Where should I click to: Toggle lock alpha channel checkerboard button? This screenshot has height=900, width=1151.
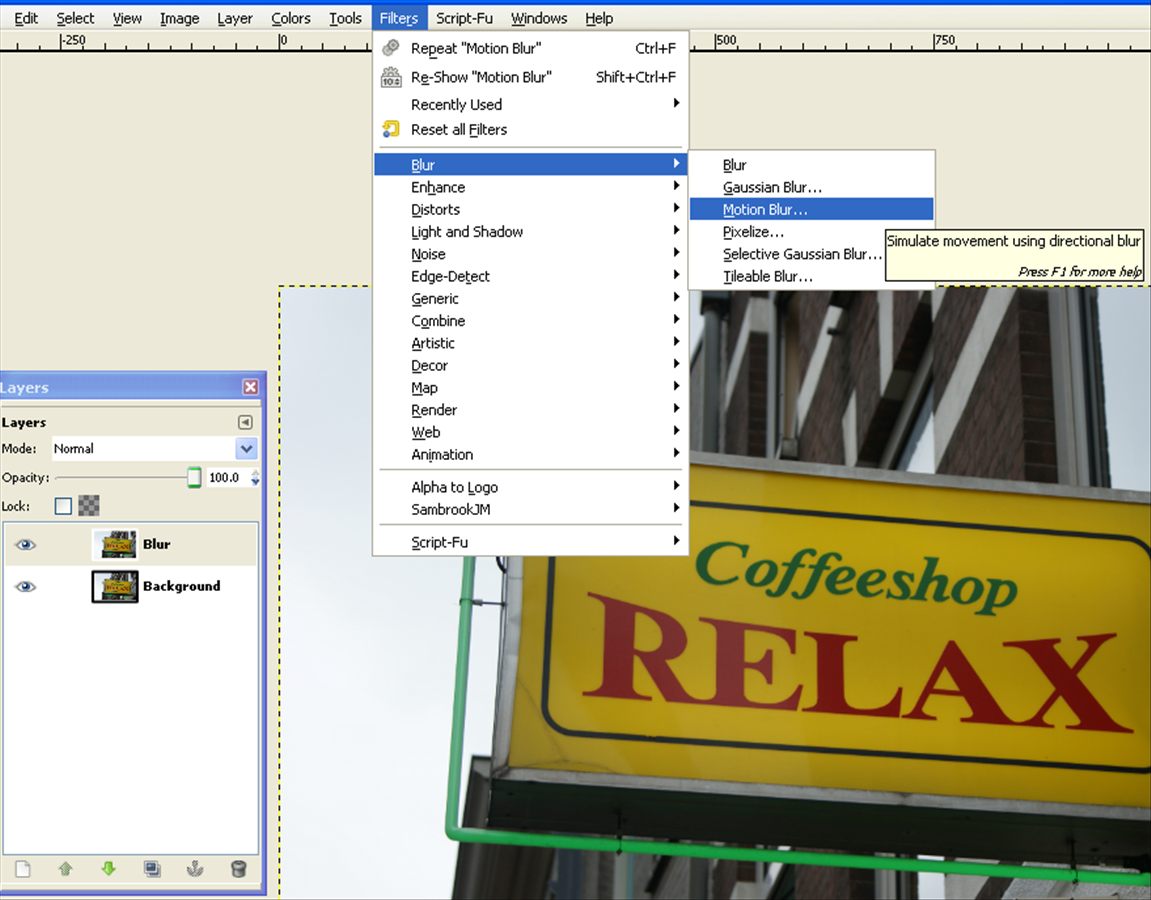89,506
